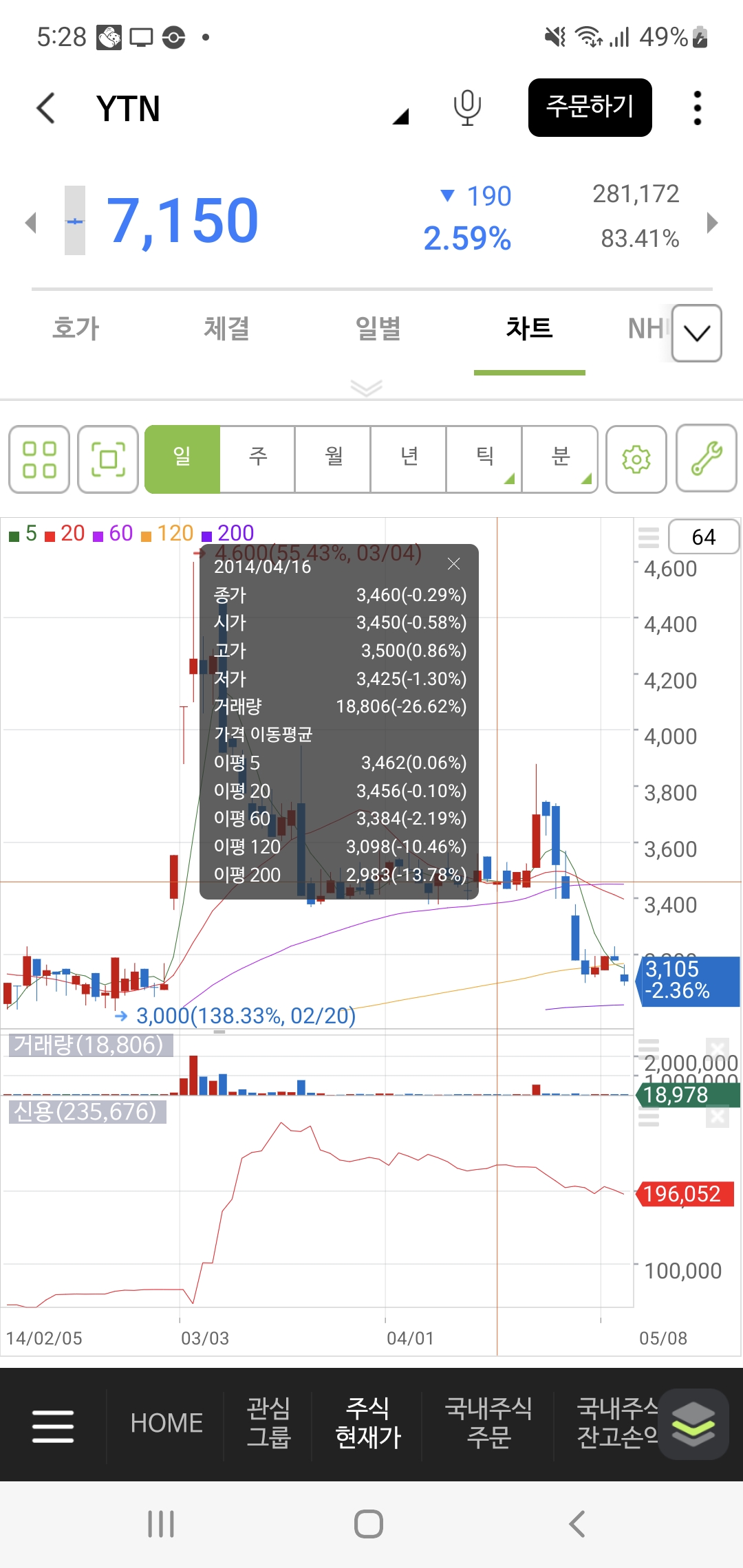Image resolution: width=743 pixels, height=1568 pixels.
Task: Select the 월 monthly period
Action: 334,459
